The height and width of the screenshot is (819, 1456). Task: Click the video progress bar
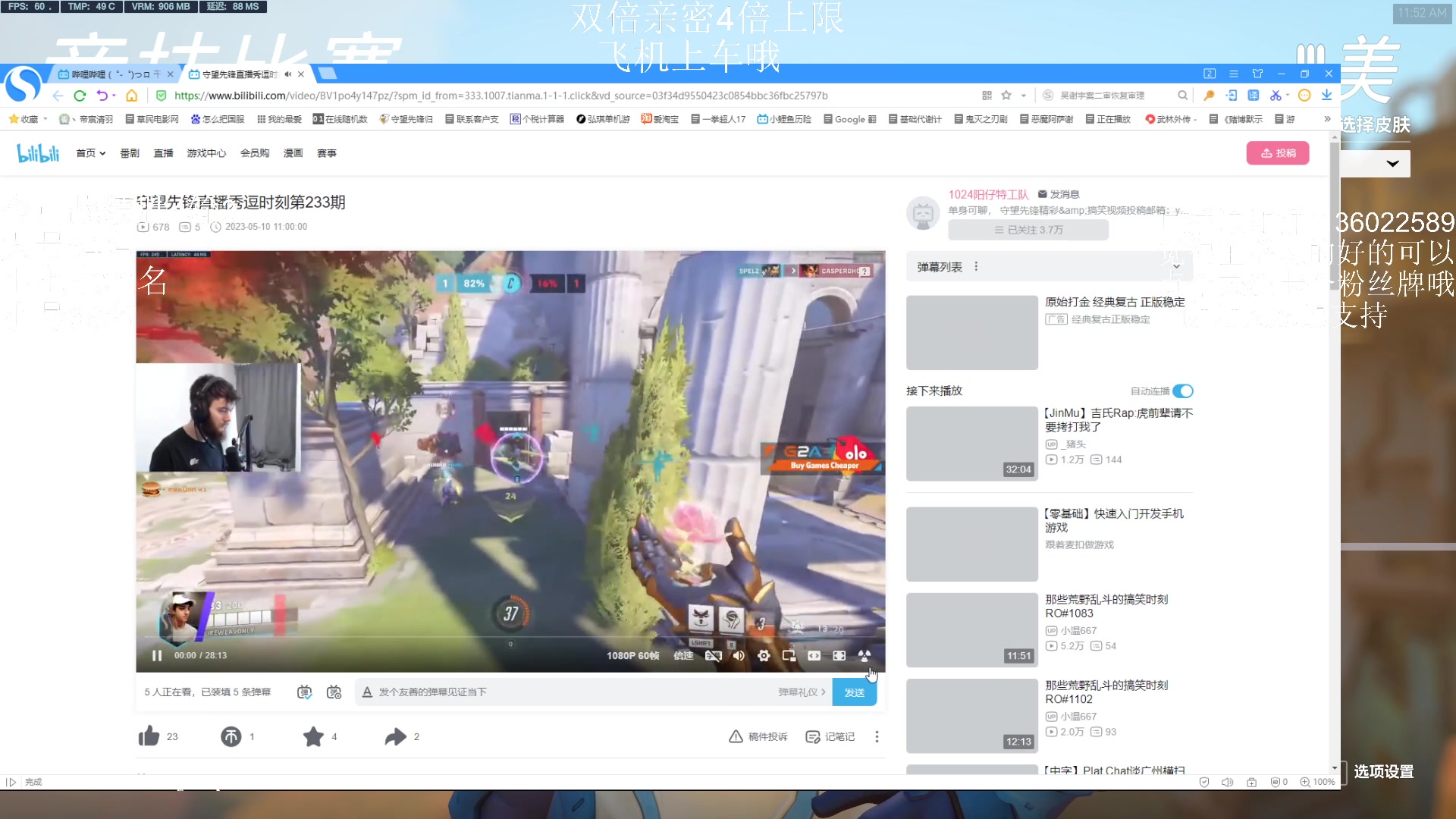click(x=510, y=637)
